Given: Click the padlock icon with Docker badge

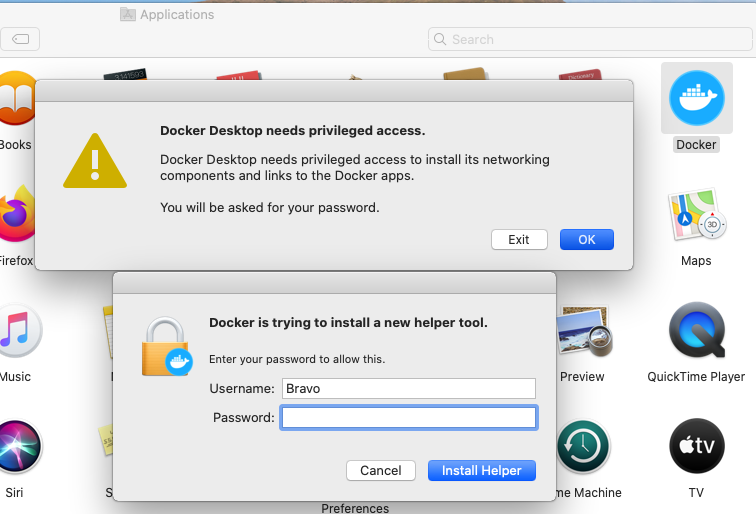Looking at the screenshot, I should [167, 346].
